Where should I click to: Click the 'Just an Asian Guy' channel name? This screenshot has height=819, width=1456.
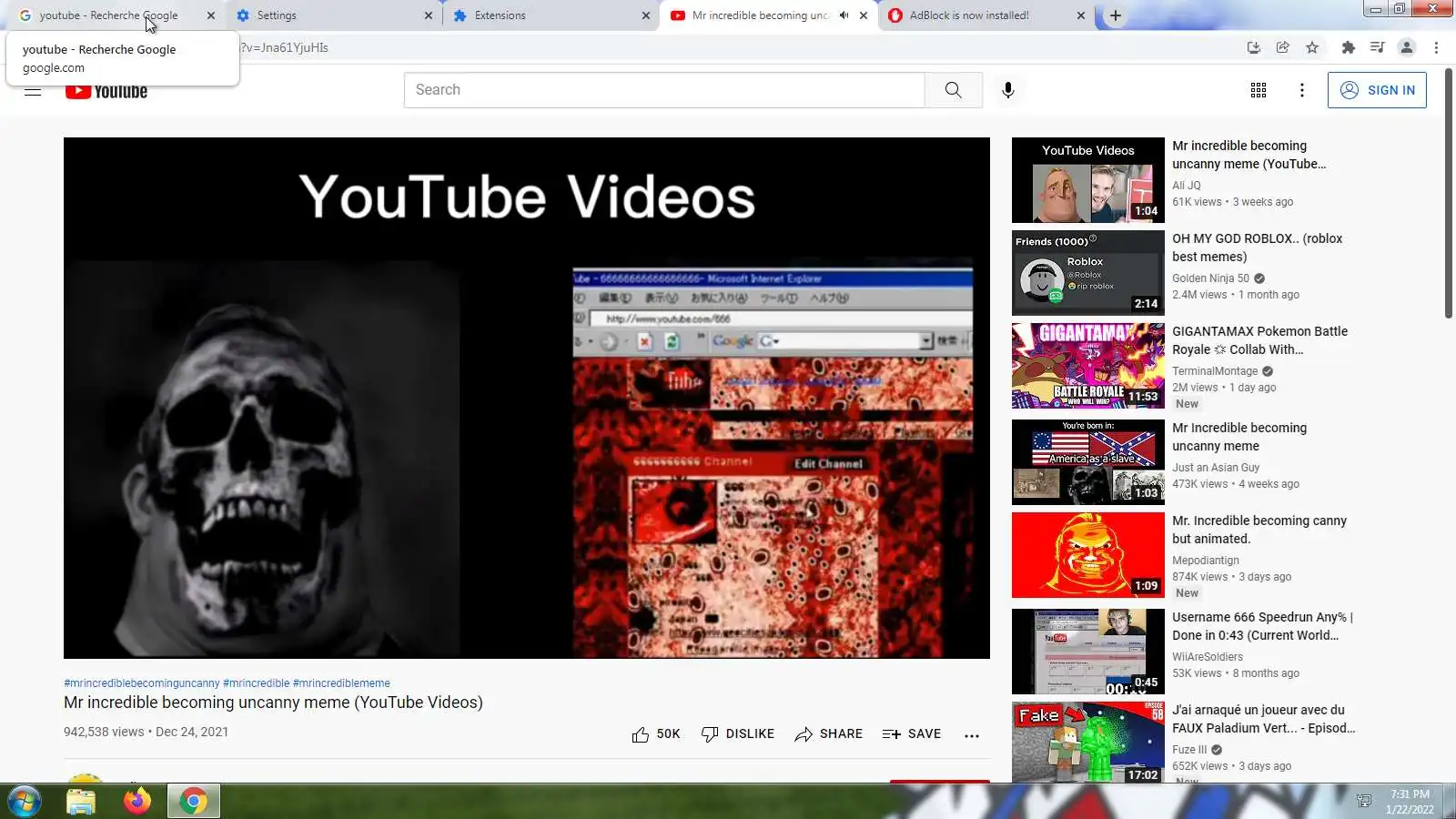point(1216,468)
